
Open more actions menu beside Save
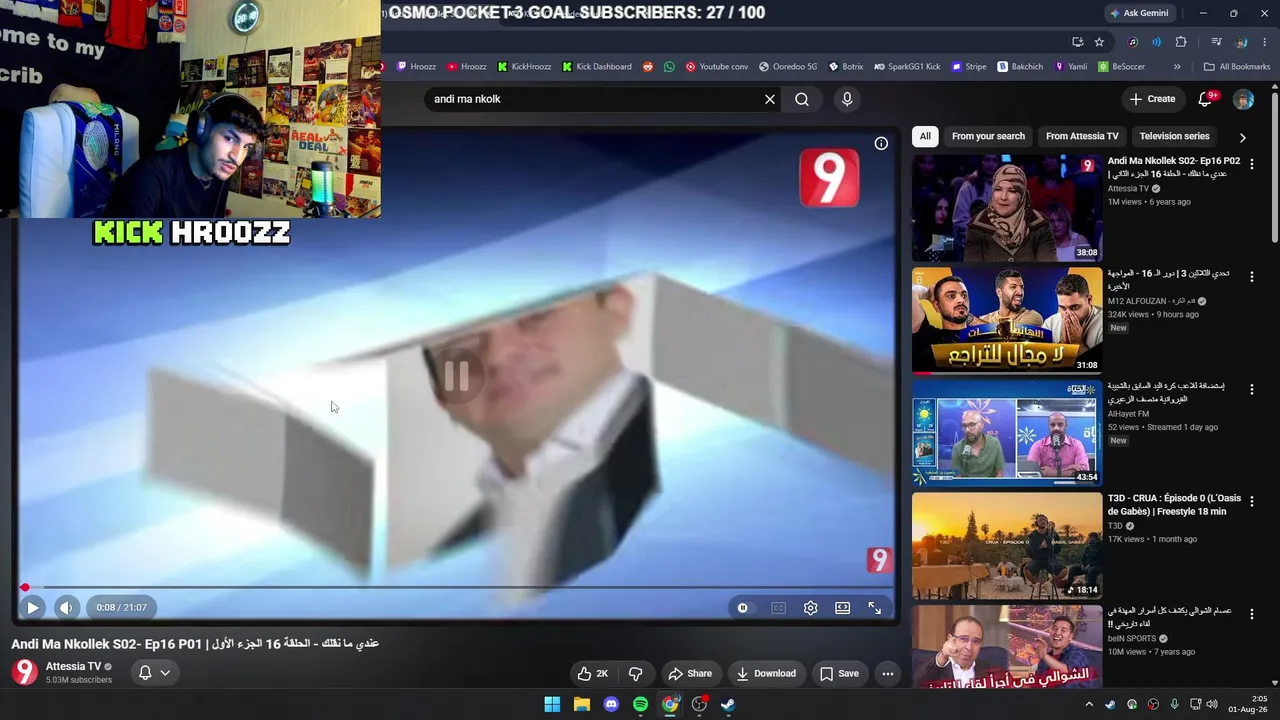pos(887,673)
